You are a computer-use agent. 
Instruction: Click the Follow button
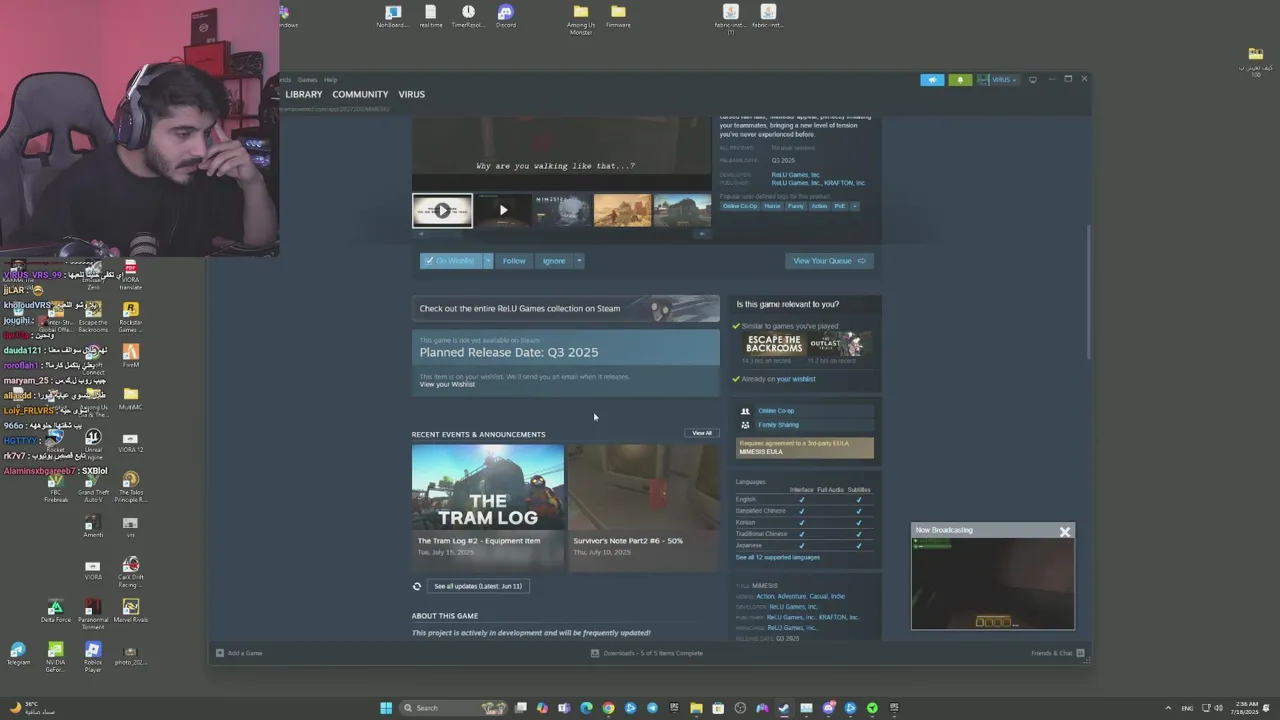(514, 261)
